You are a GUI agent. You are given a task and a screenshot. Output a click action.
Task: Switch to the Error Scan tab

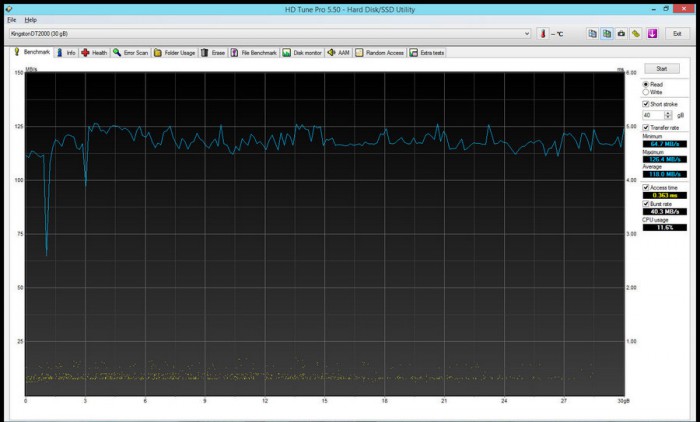tap(130, 53)
